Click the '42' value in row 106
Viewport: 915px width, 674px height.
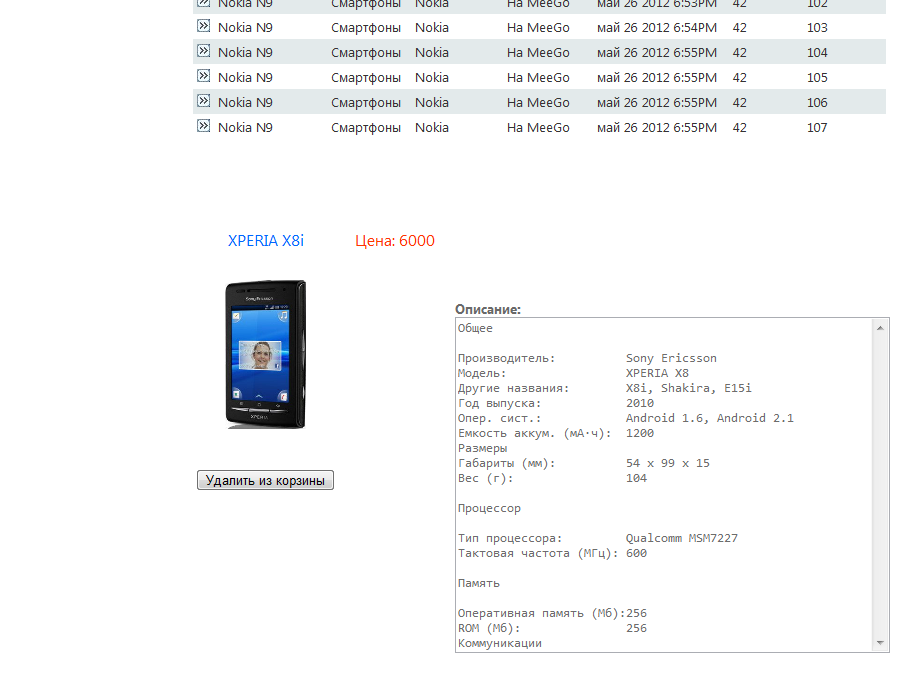739,103
